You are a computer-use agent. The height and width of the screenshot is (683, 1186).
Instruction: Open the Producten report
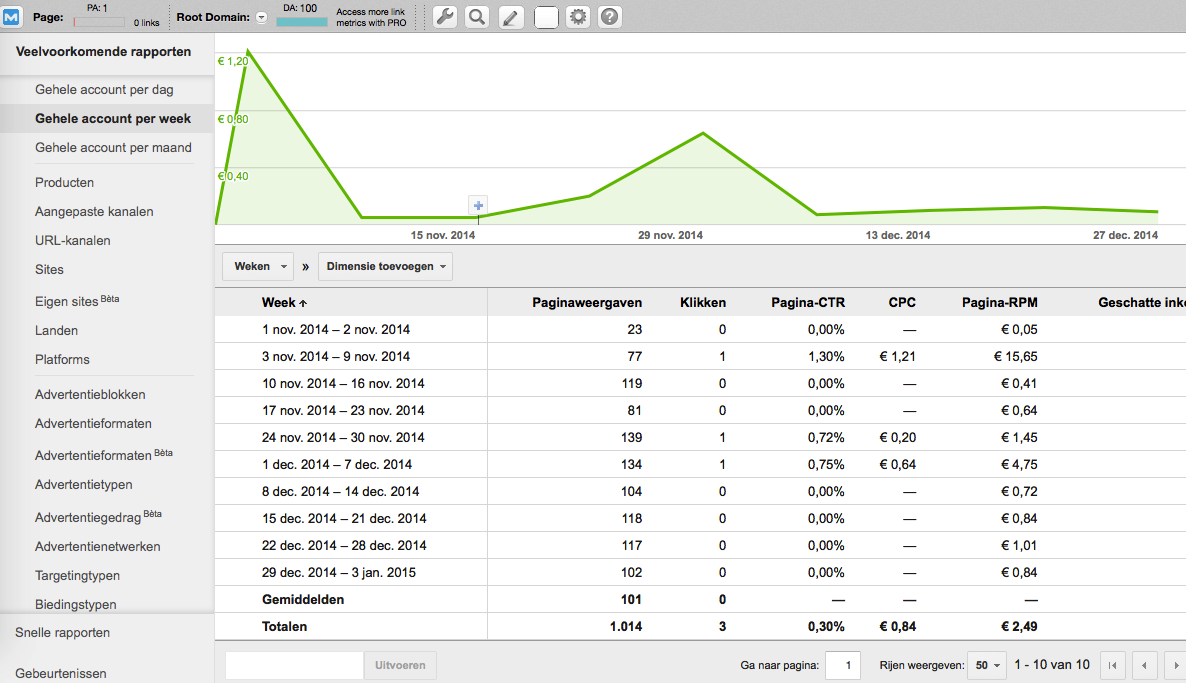click(x=64, y=182)
